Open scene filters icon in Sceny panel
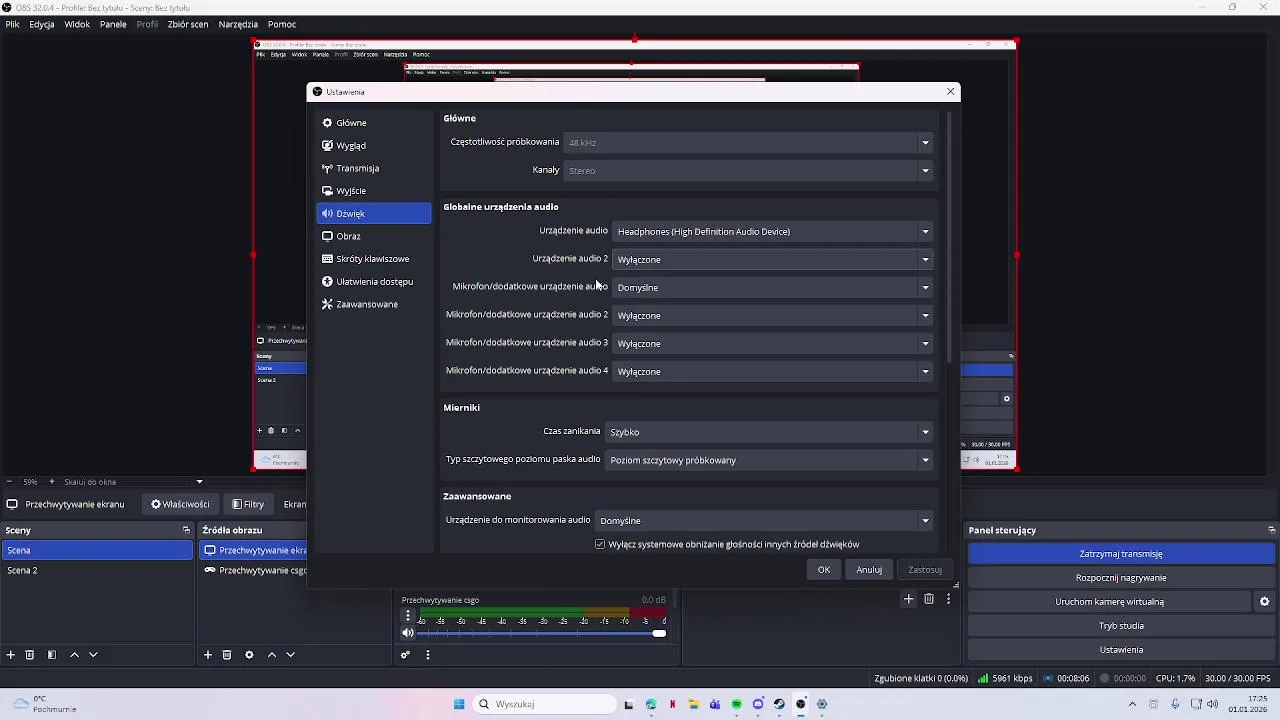Viewport: 1280px width, 720px height. pos(52,655)
